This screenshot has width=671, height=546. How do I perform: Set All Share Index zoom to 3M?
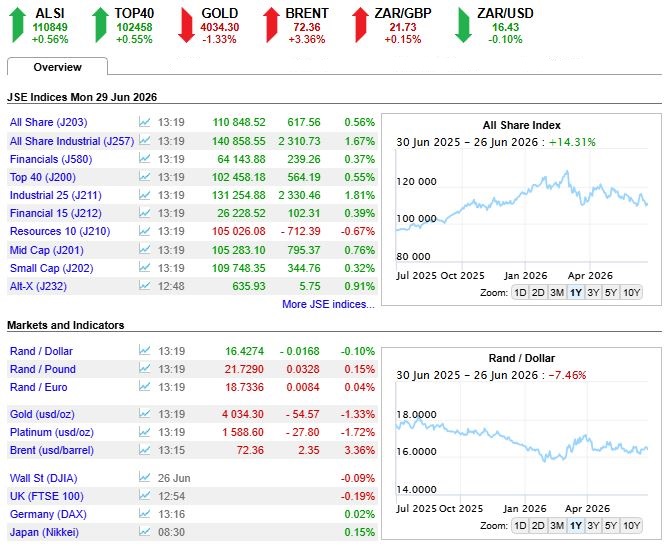[557, 293]
